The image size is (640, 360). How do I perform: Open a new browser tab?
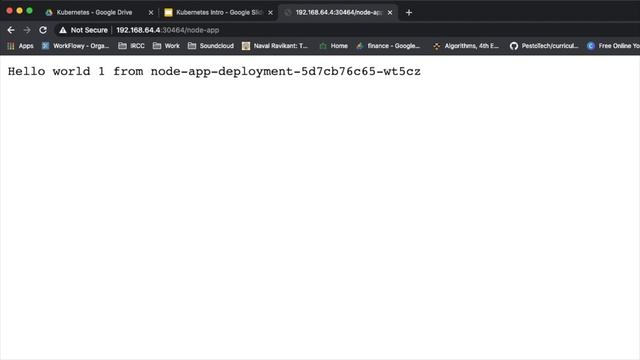tap(409, 13)
